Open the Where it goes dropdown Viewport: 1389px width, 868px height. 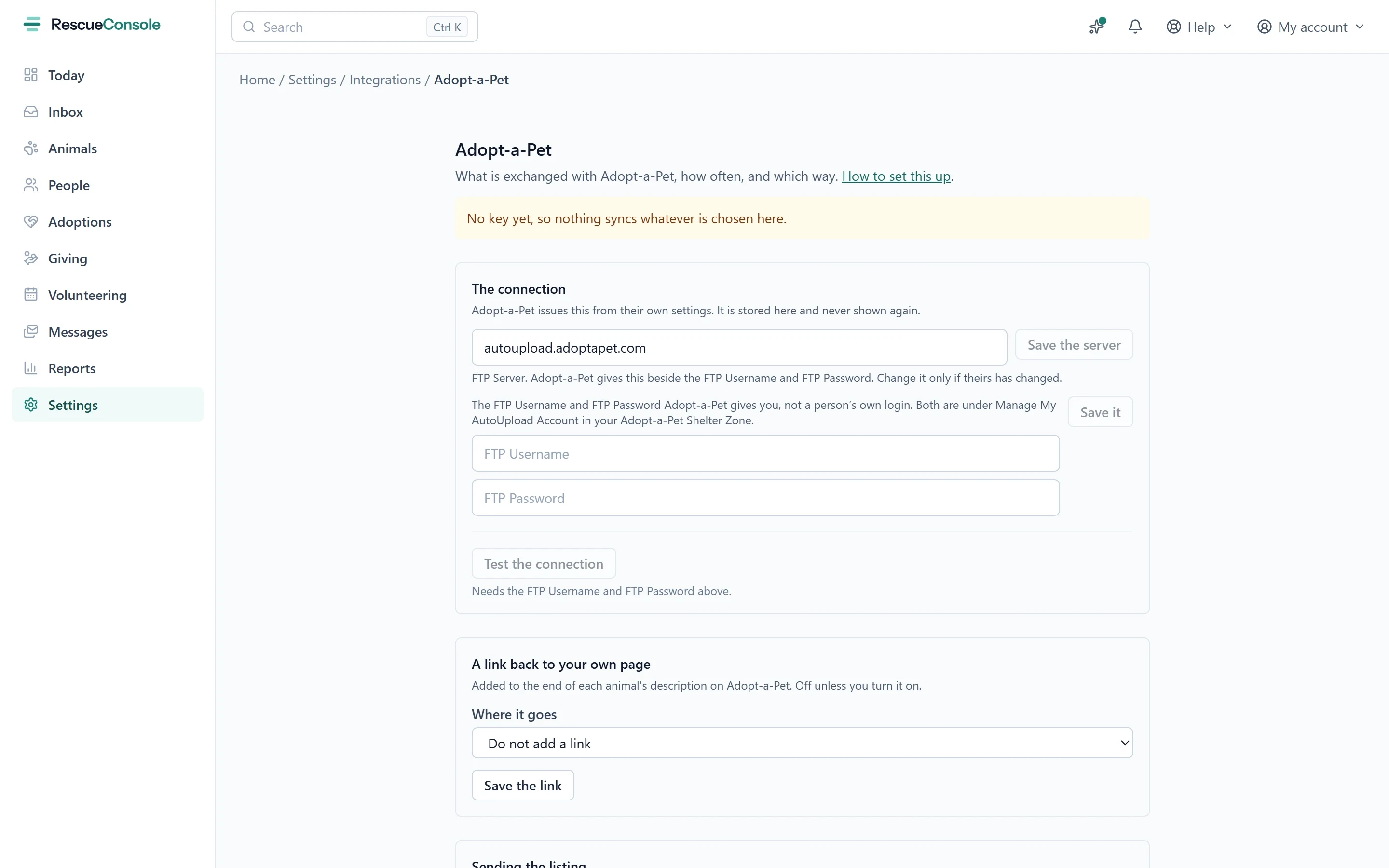pyautogui.click(x=802, y=743)
